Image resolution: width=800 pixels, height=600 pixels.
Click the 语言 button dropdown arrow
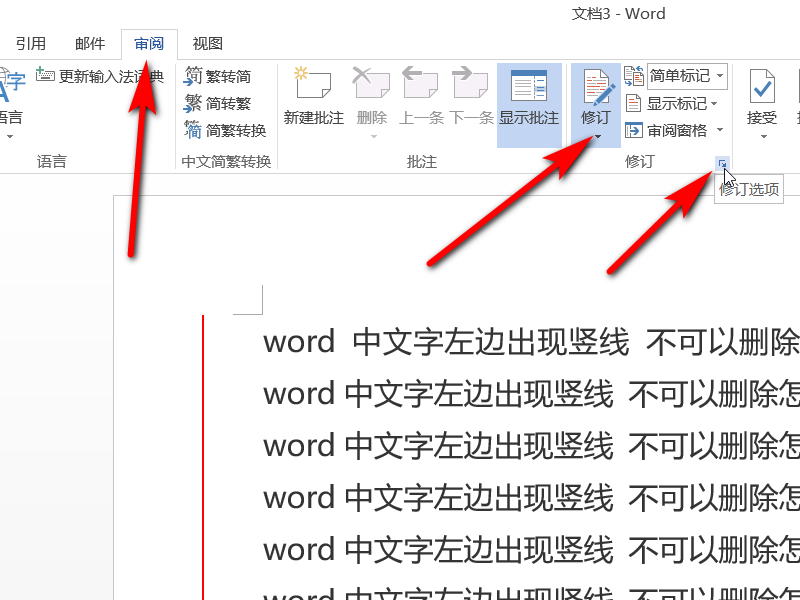[10, 137]
